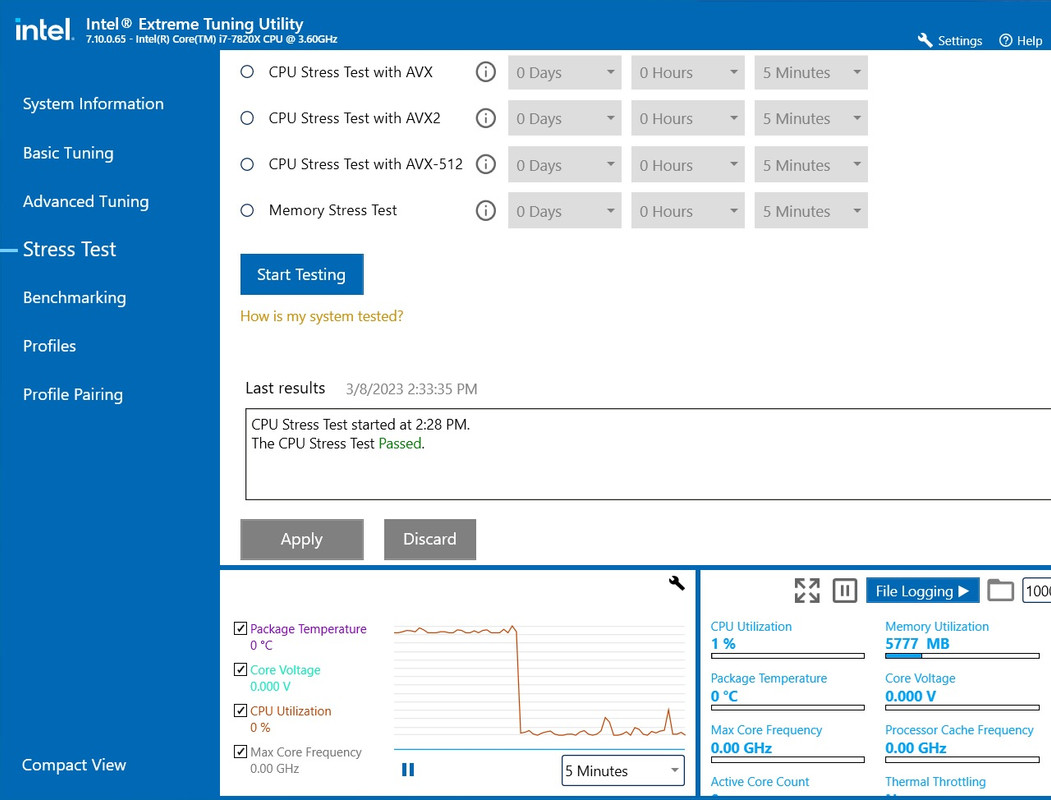Open Minutes dropdown for AVX stress test
1051x800 pixels.
tap(811, 72)
